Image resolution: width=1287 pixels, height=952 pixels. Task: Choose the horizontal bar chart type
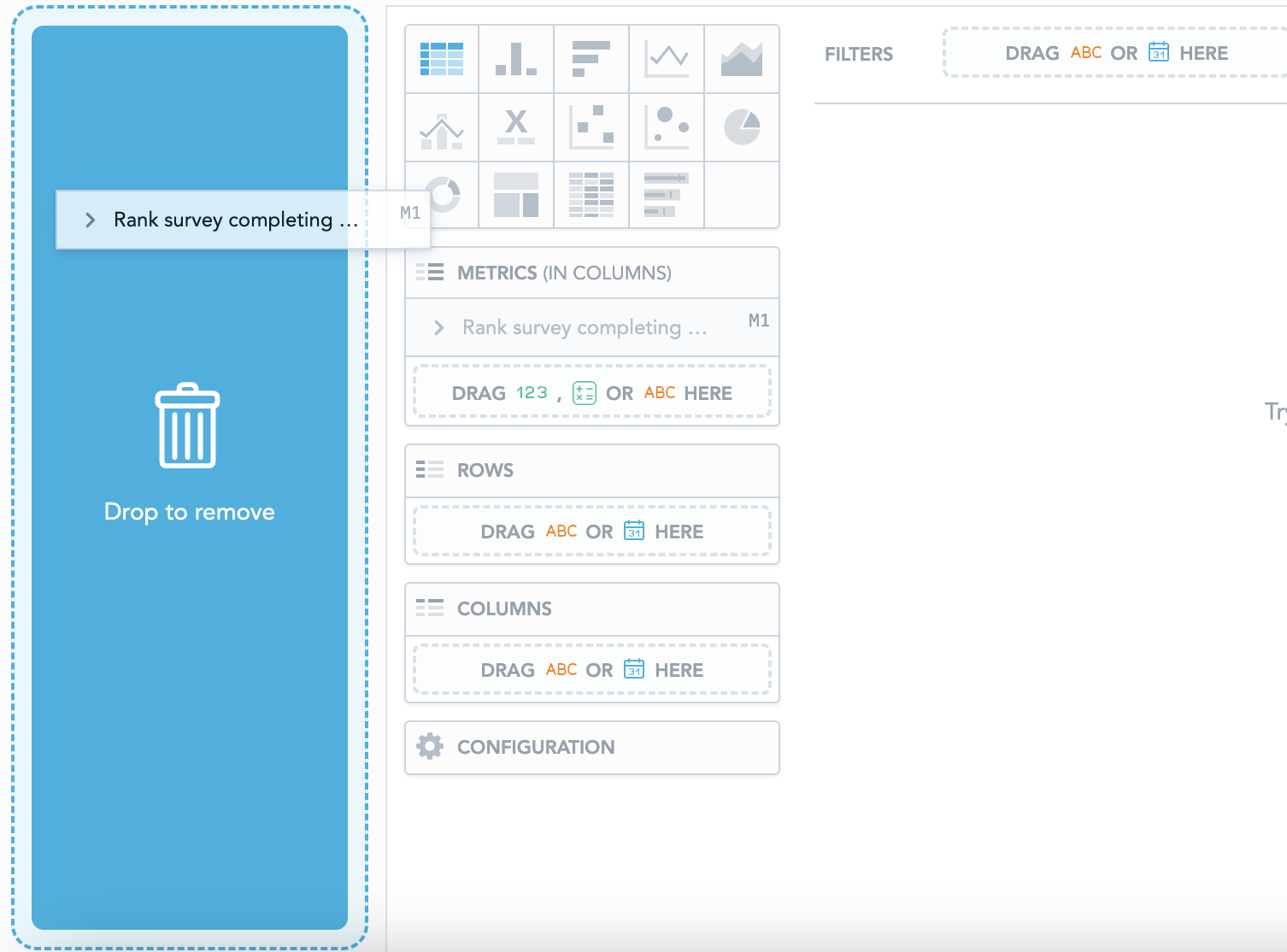pyautogui.click(x=591, y=59)
